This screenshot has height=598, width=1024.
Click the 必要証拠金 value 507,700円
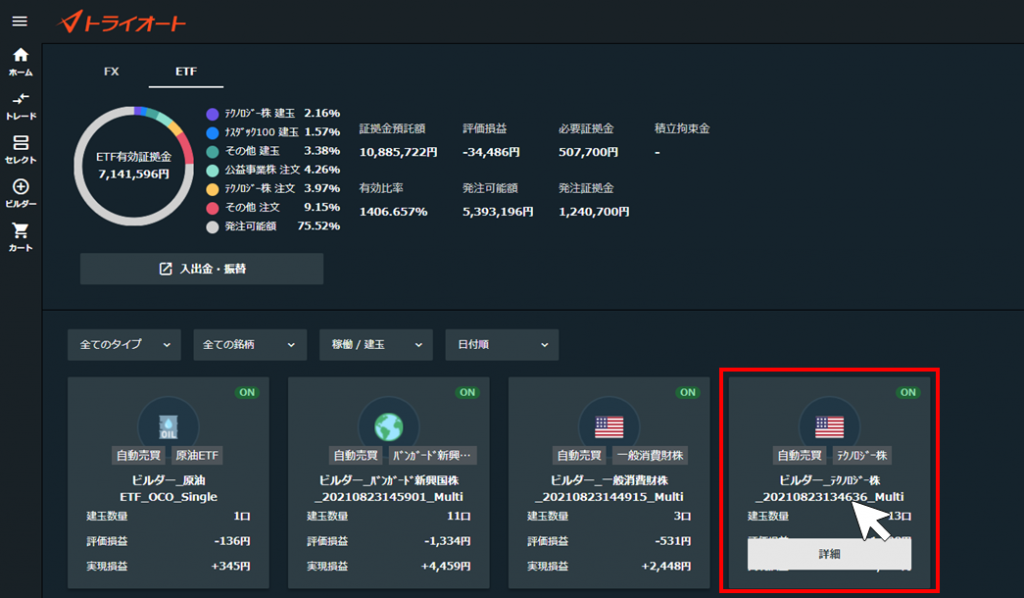tap(588, 152)
